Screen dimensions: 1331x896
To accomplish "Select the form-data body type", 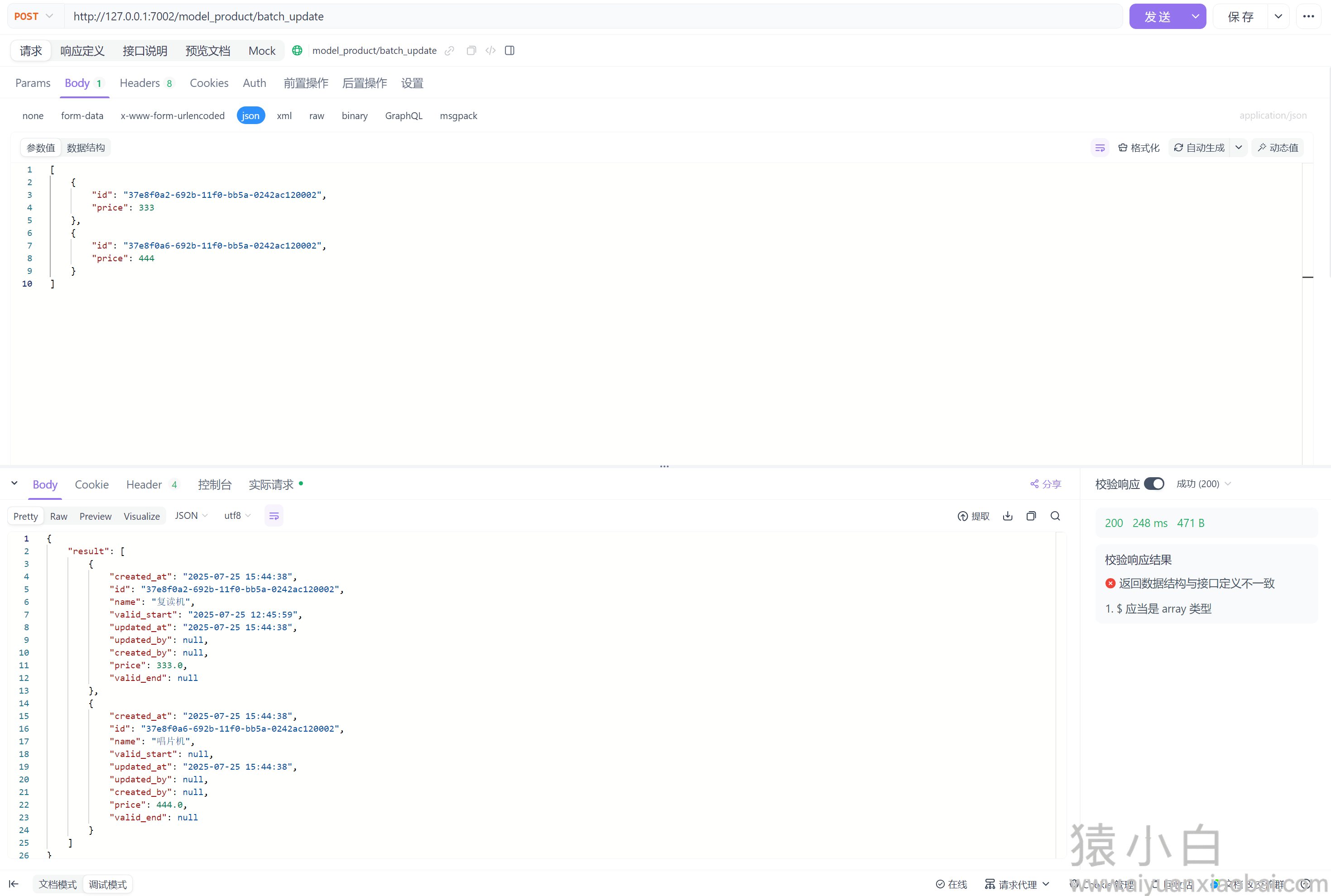I will pyautogui.click(x=82, y=115).
